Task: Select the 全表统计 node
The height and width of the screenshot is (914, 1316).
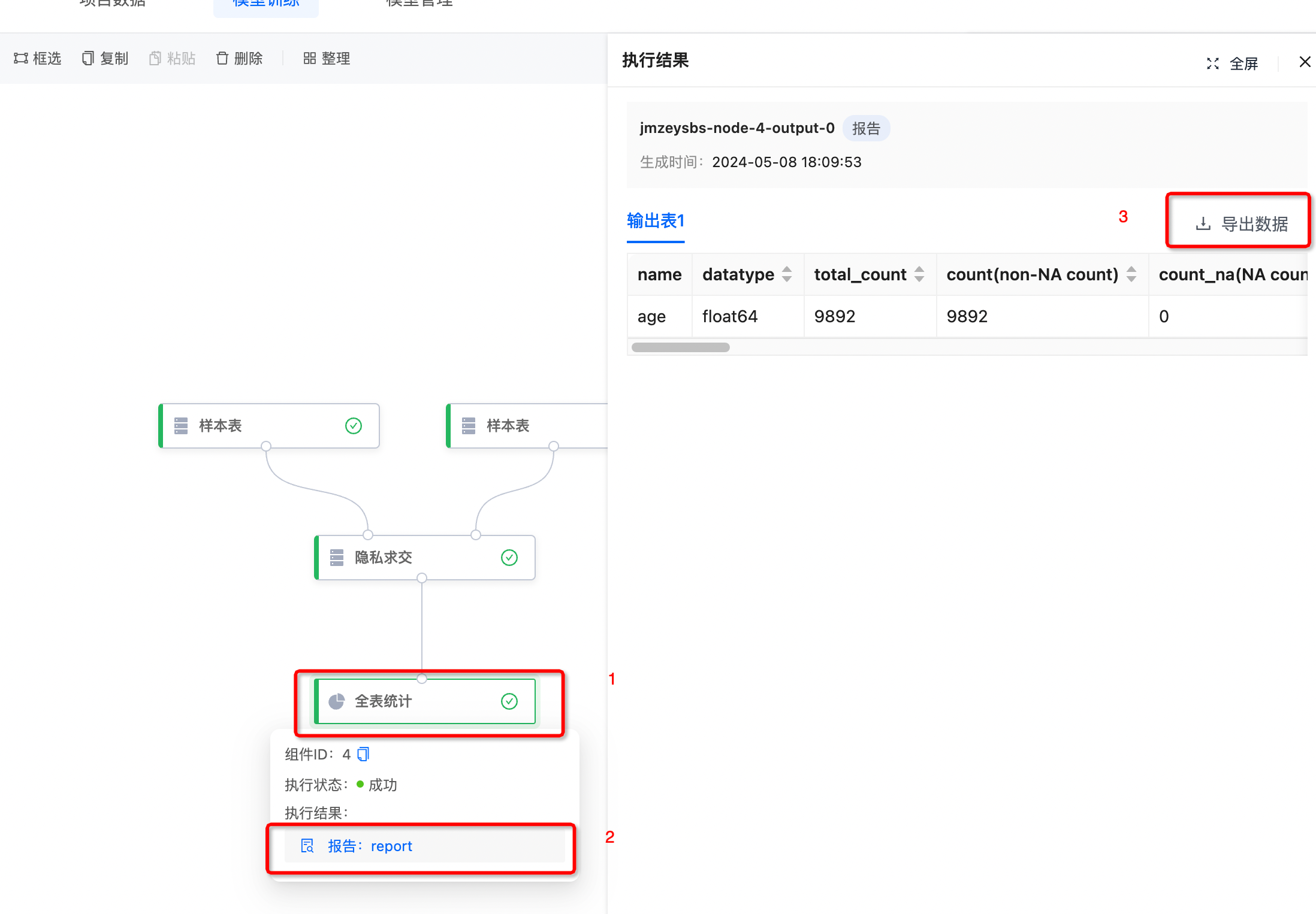Action: (x=424, y=701)
